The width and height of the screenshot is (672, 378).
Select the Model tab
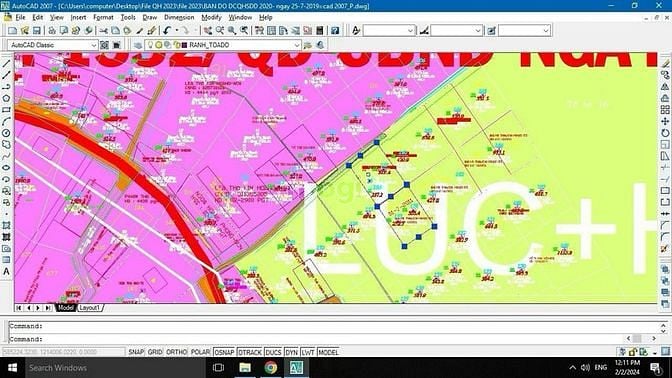click(x=66, y=308)
